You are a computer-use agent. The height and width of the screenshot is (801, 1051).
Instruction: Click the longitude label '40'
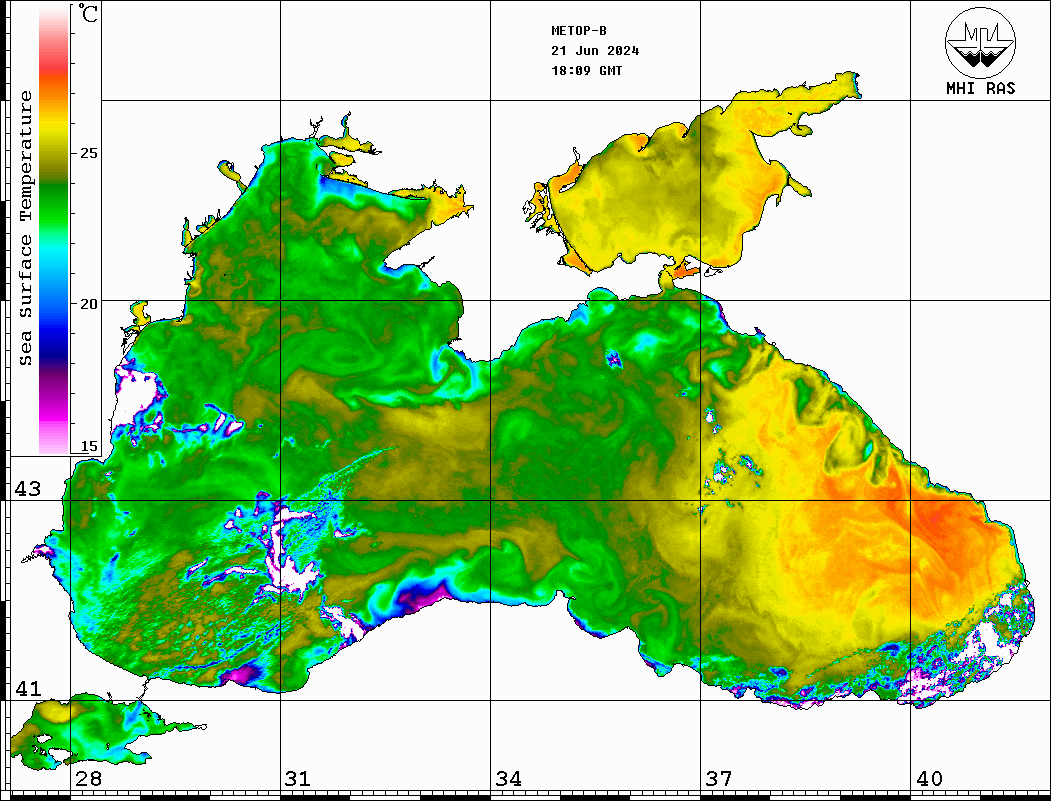coord(929,779)
